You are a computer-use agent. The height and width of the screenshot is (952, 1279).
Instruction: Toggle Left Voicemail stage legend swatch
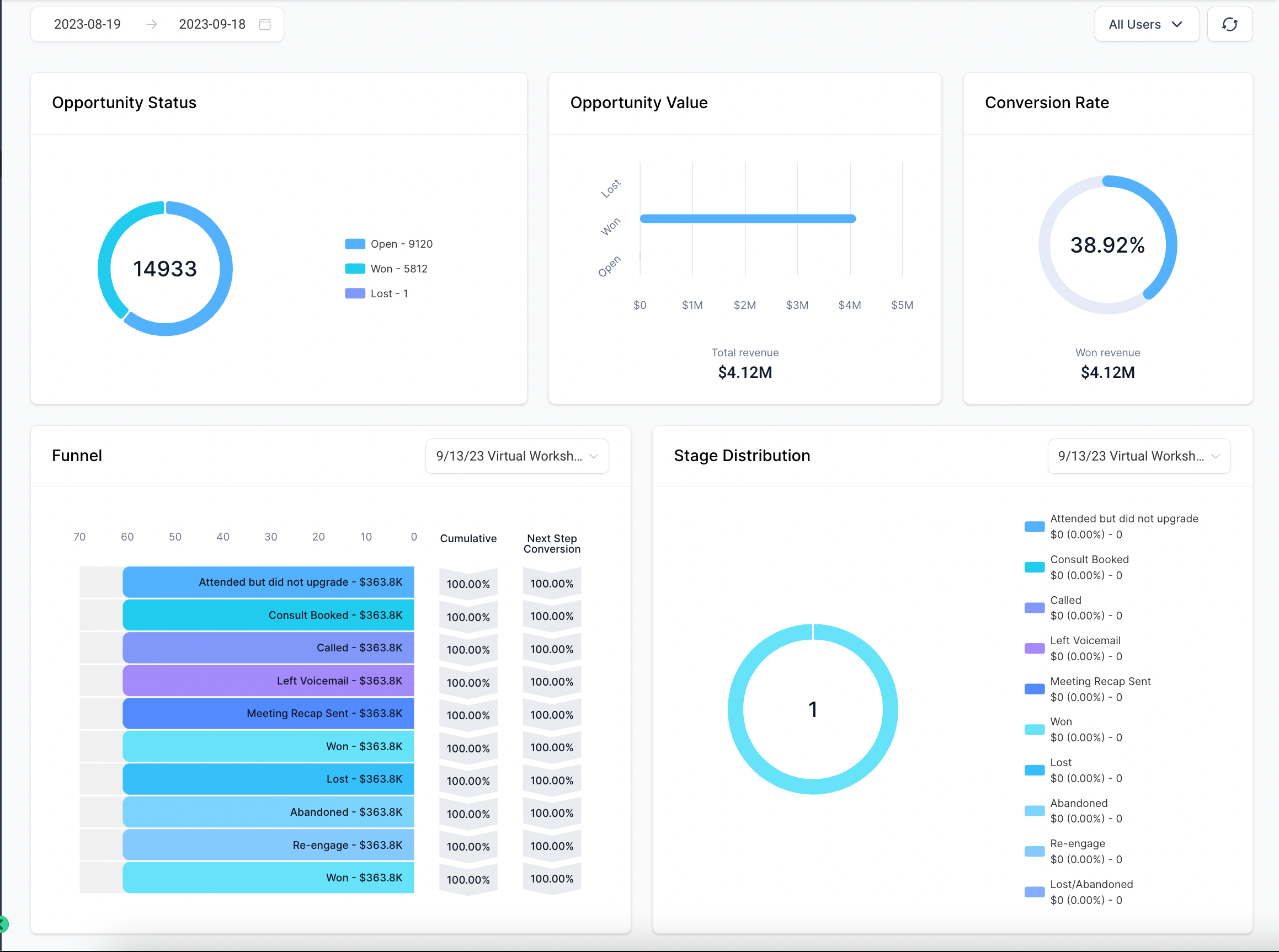(1034, 648)
